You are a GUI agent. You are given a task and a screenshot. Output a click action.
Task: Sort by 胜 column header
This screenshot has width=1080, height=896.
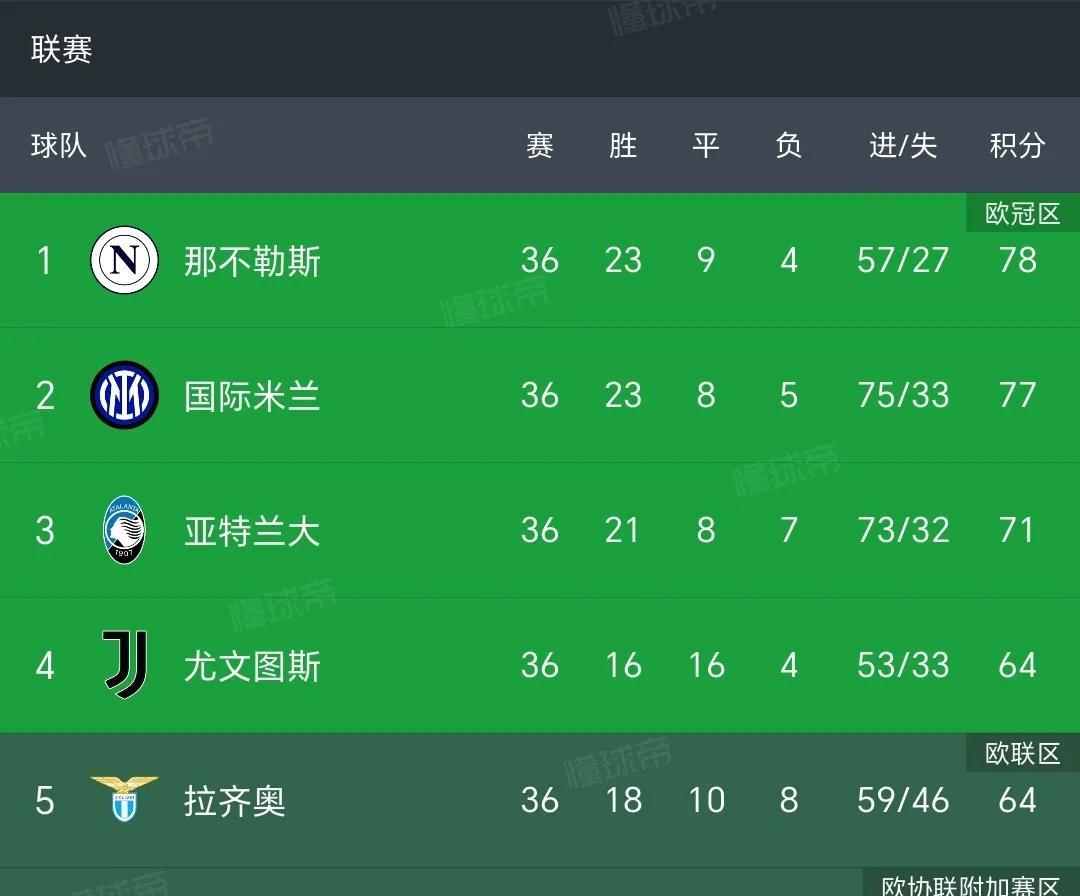(623, 145)
